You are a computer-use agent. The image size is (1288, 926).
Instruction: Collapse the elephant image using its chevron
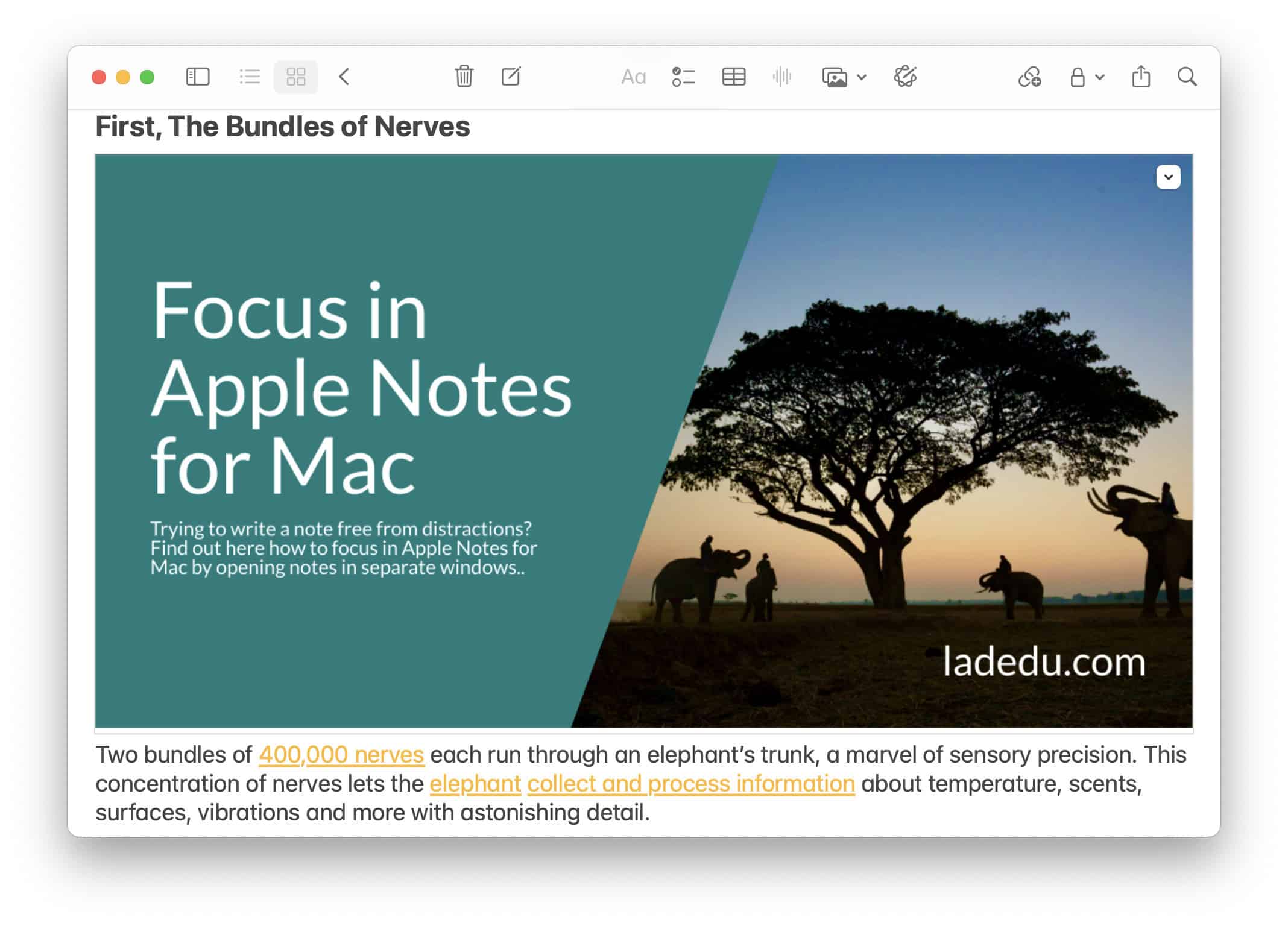point(1167,177)
